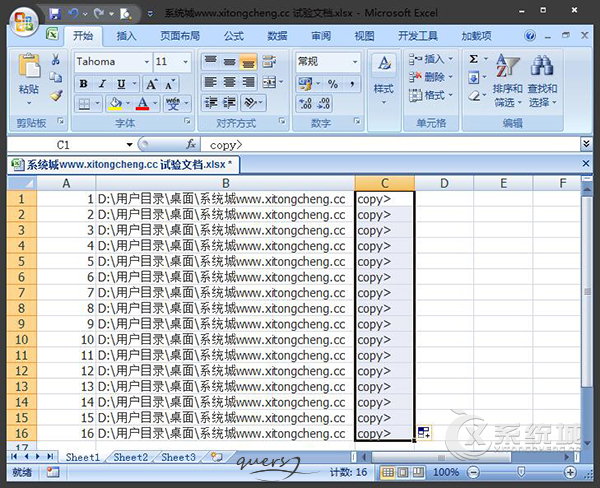The height and width of the screenshot is (488, 600).
Task: Apply fill color with paint bucket
Action: point(115,103)
